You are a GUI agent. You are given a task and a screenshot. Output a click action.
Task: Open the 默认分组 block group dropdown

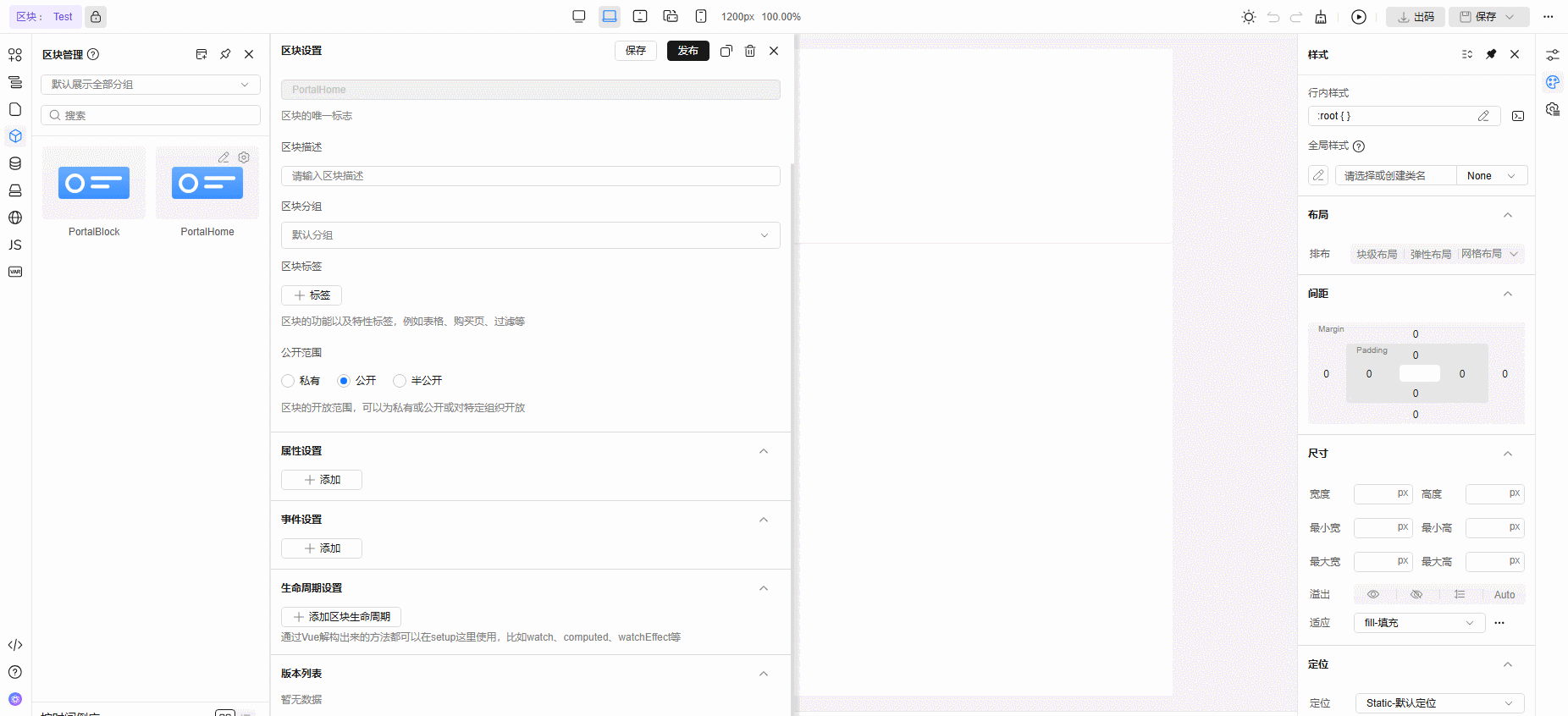(530, 235)
